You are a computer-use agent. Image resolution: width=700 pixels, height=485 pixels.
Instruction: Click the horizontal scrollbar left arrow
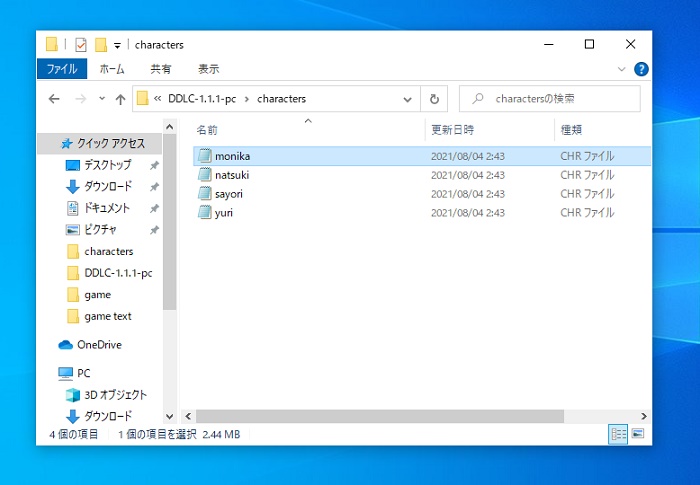pyautogui.click(x=188, y=416)
